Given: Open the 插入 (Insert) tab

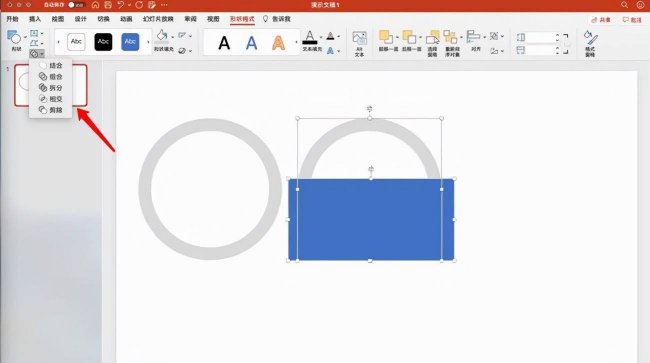Looking at the screenshot, I should click(x=35, y=19).
